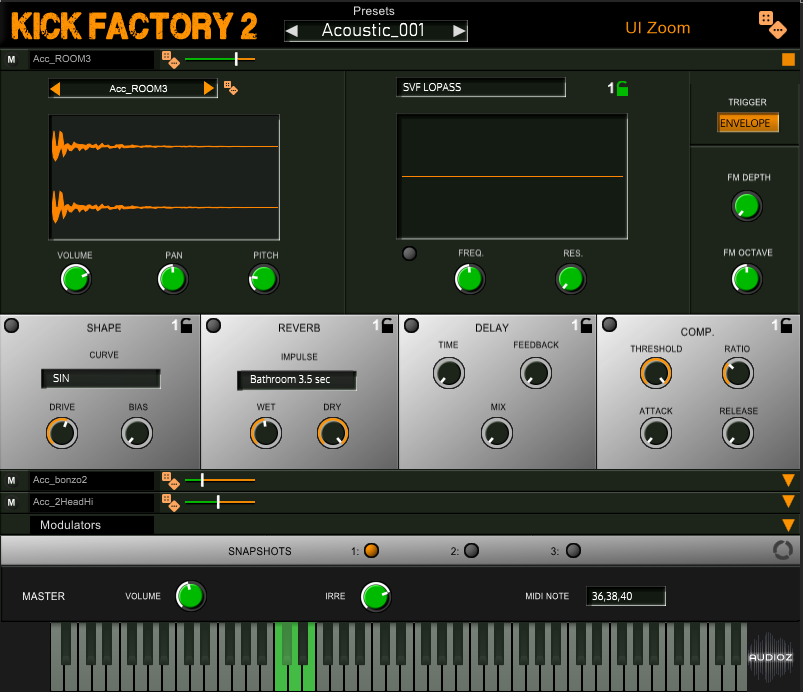Click the MIDI NOTE input field
Image resolution: width=803 pixels, height=692 pixels.
pos(625,596)
